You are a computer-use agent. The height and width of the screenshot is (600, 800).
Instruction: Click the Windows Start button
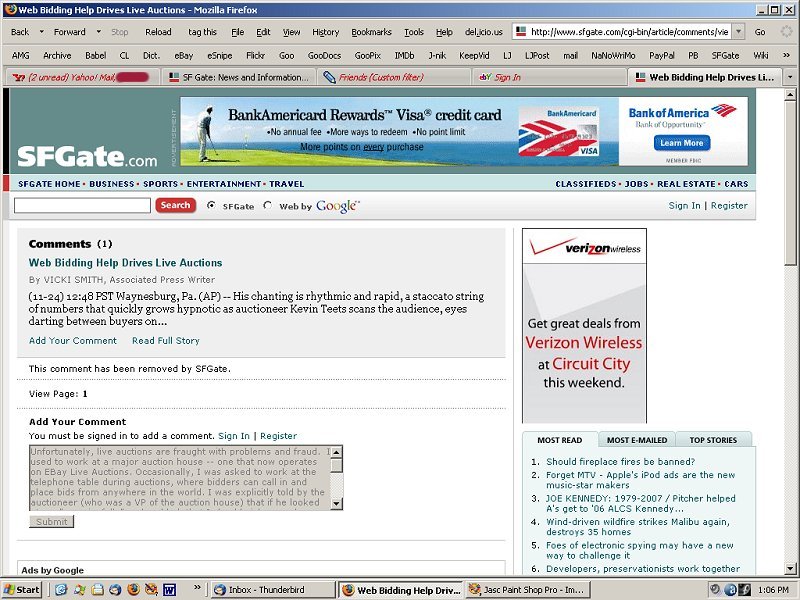click(22, 590)
